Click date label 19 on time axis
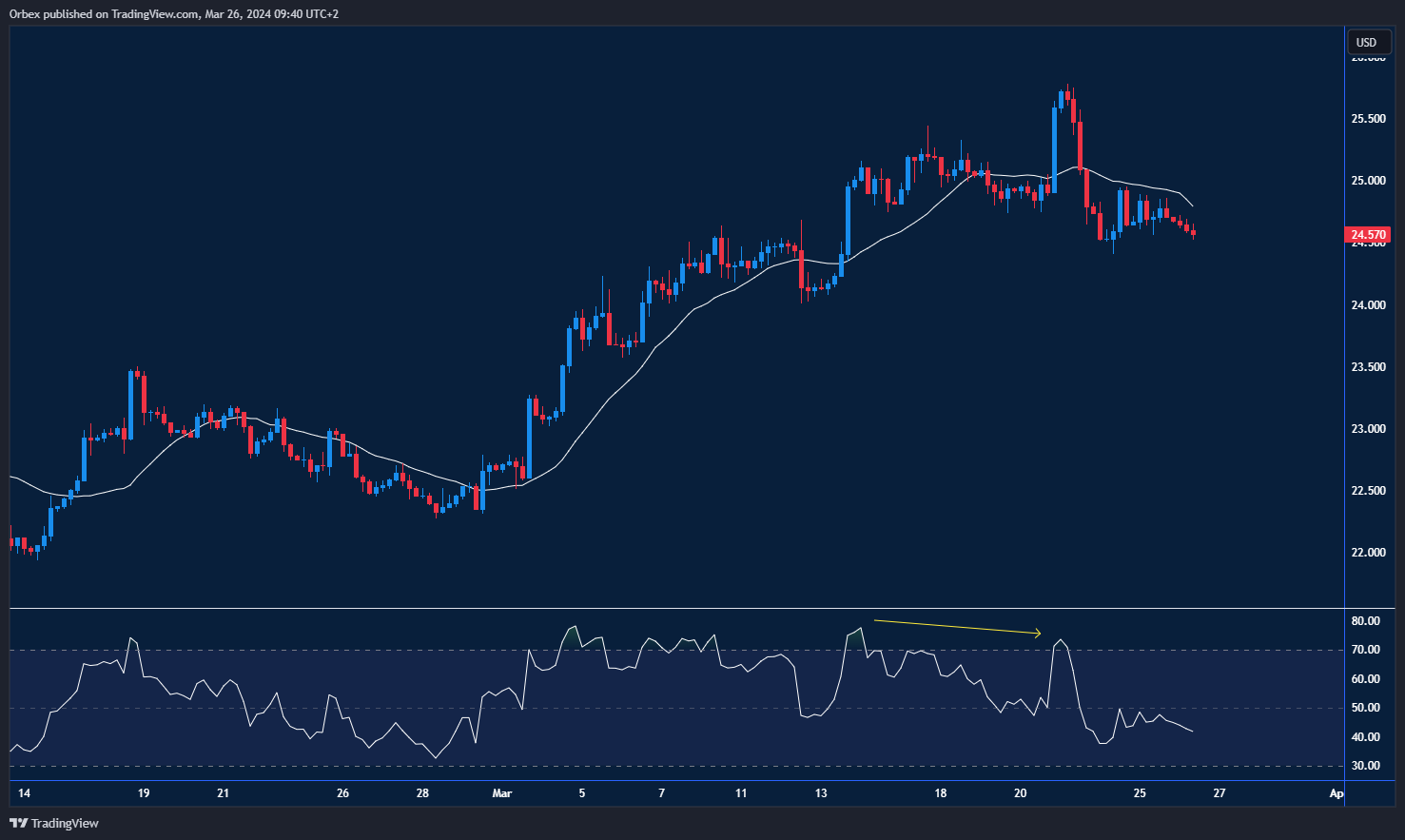 [144, 793]
